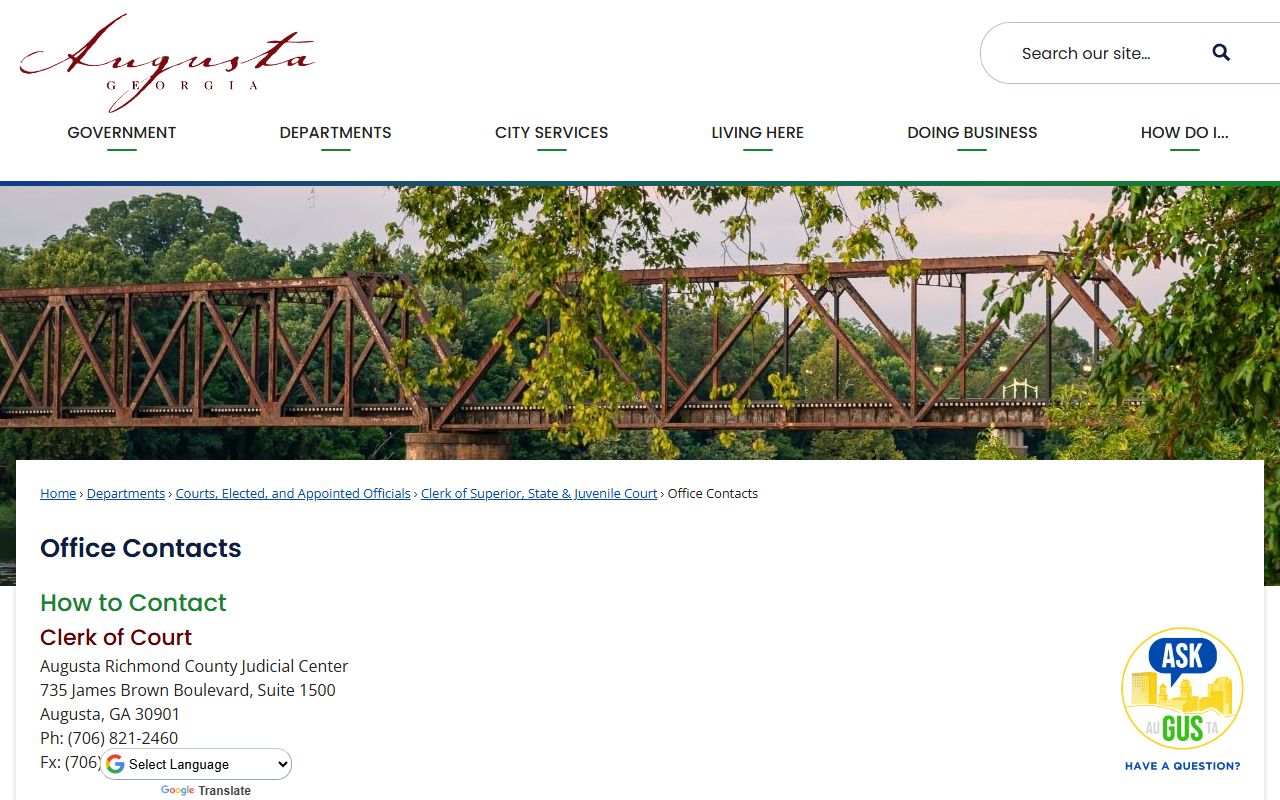1280x800 pixels.
Task: Click the Google Translate logo
Action: [x=177, y=791]
